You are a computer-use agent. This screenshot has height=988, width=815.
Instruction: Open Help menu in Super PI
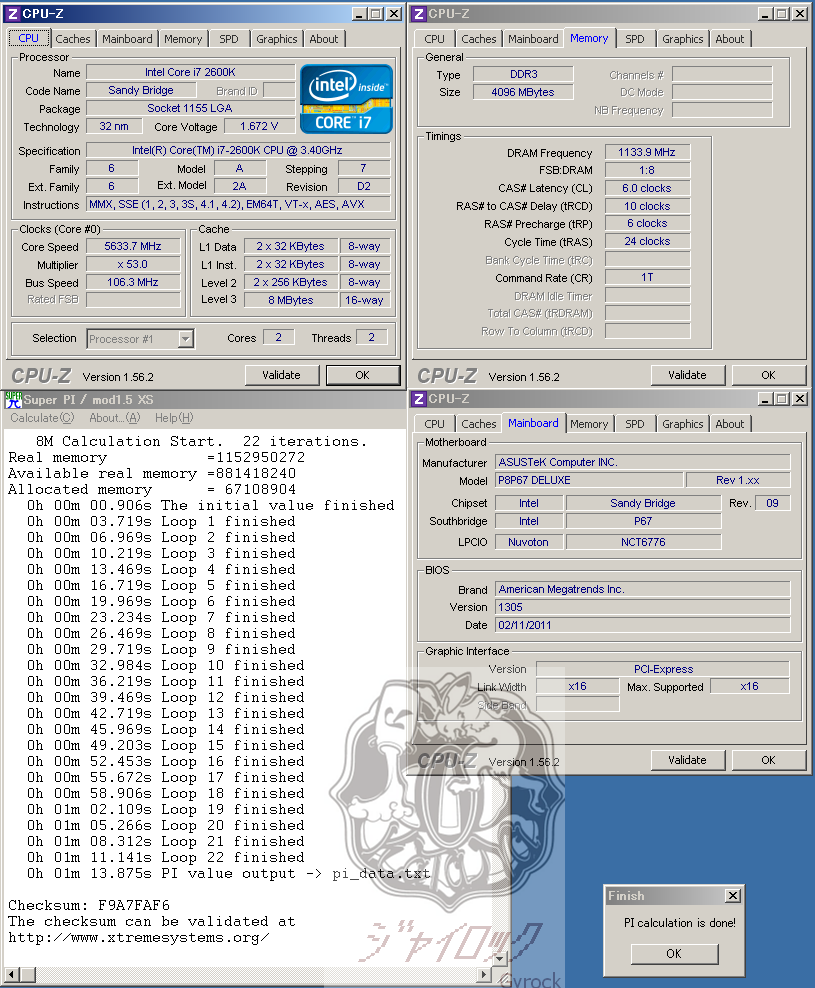pos(174,418)
